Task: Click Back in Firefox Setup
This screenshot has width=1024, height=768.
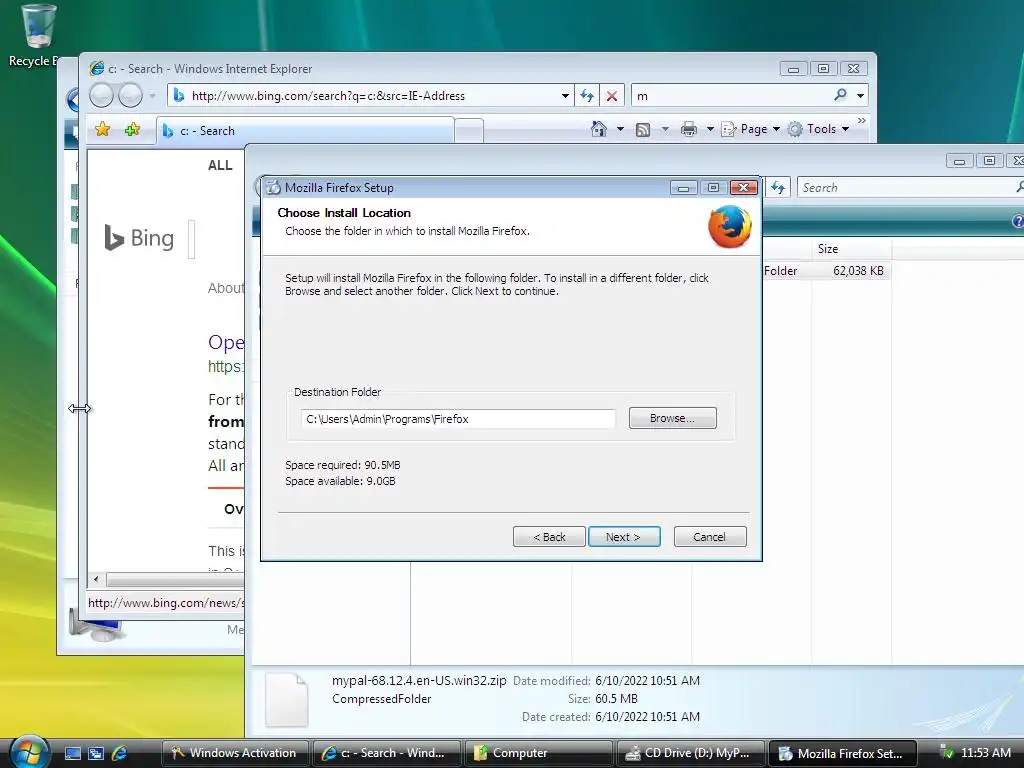Action: 549,537
